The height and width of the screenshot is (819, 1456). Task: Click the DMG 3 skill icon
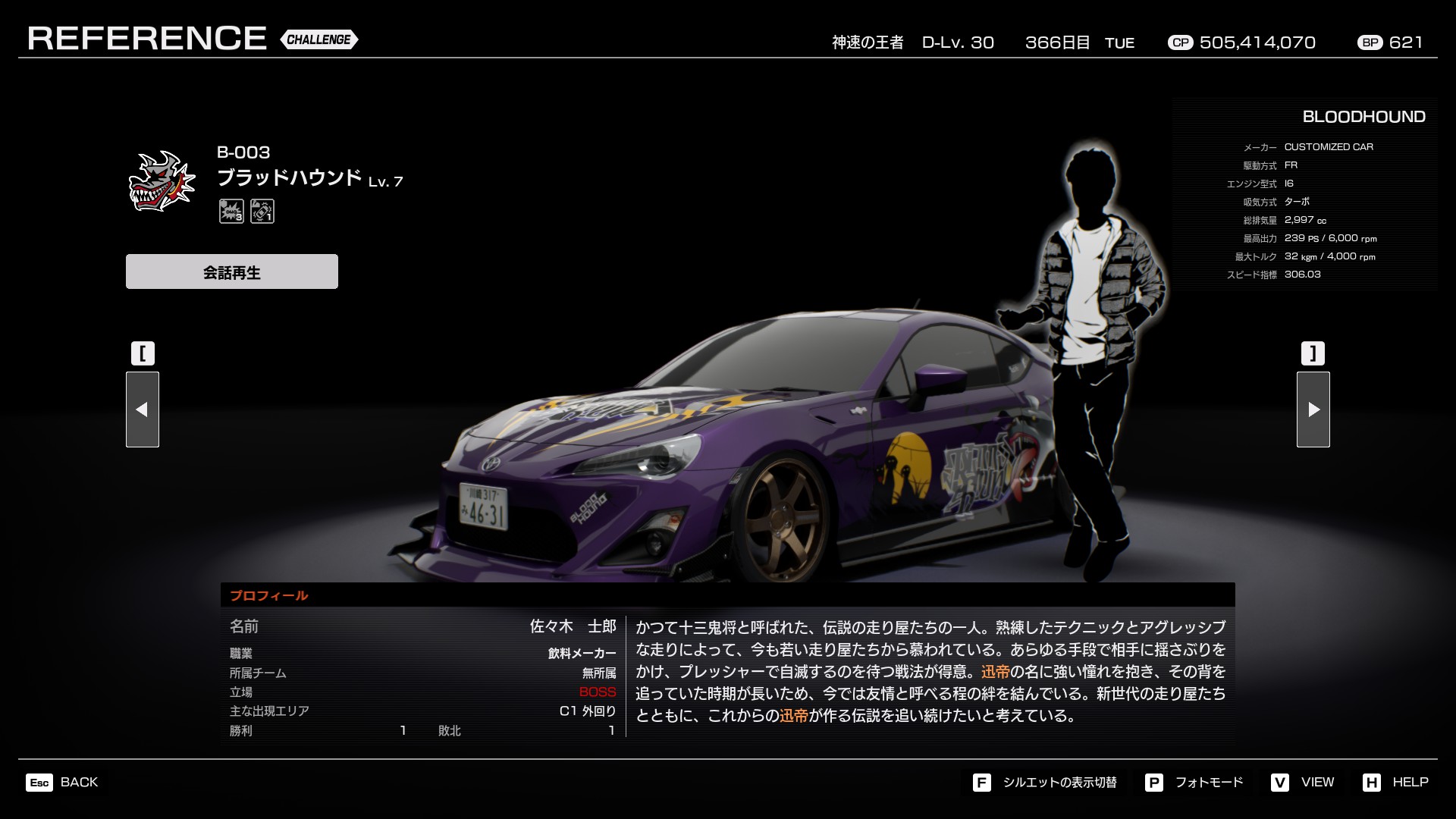point(231,211)
